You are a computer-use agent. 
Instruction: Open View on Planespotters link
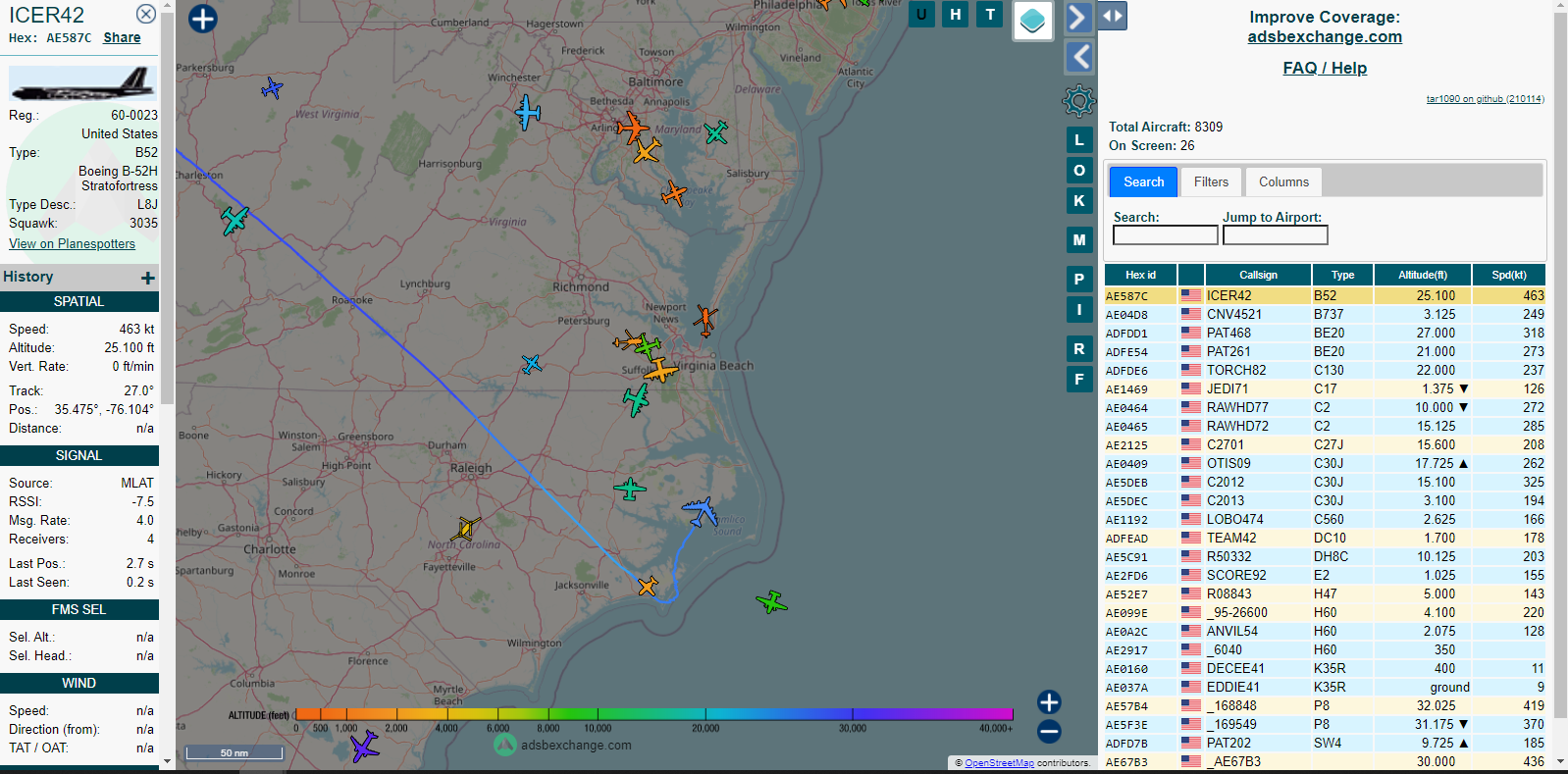click(x=72, y=243)
